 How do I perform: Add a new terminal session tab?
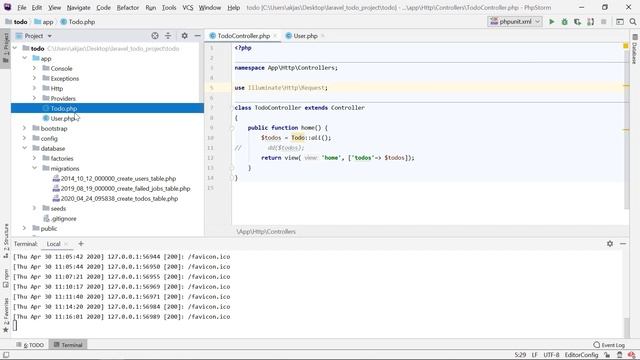tap(81, 244)
